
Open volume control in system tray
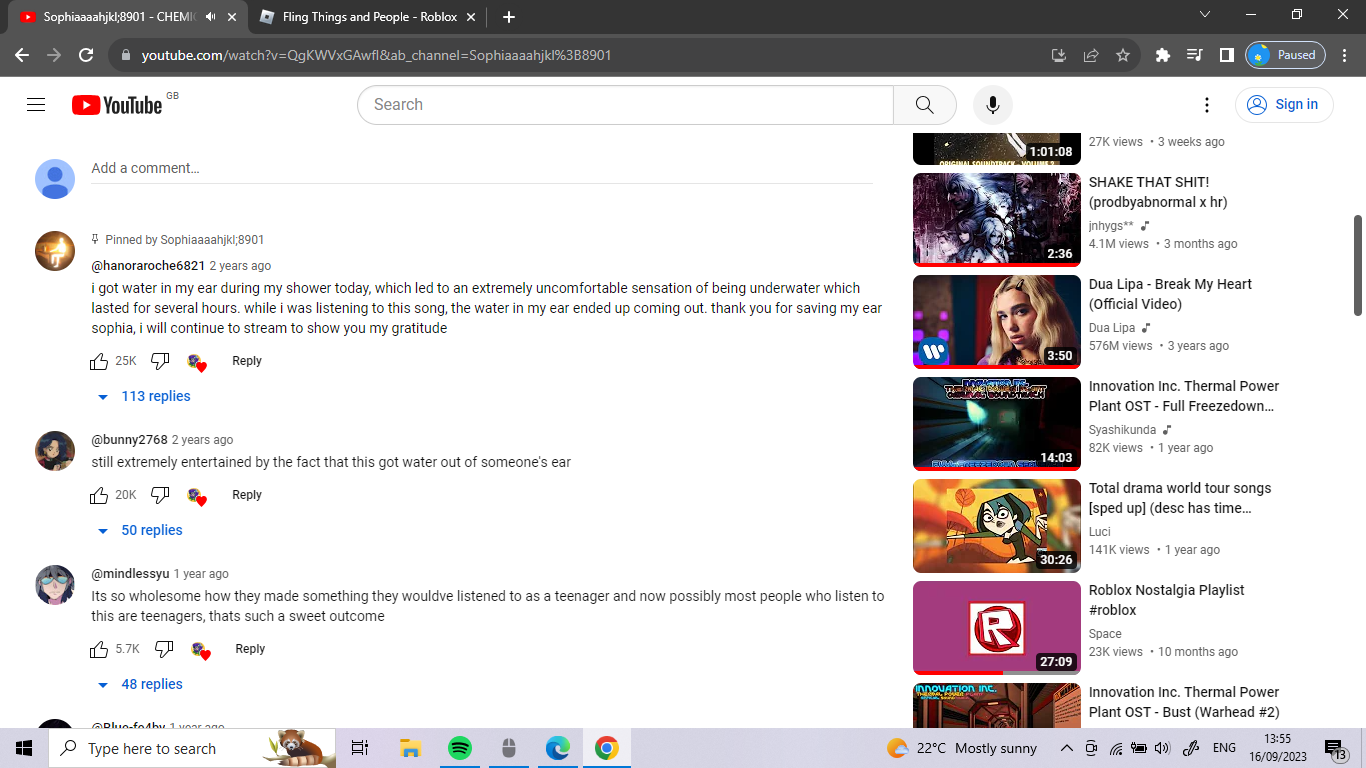[x=1162, y=748]
